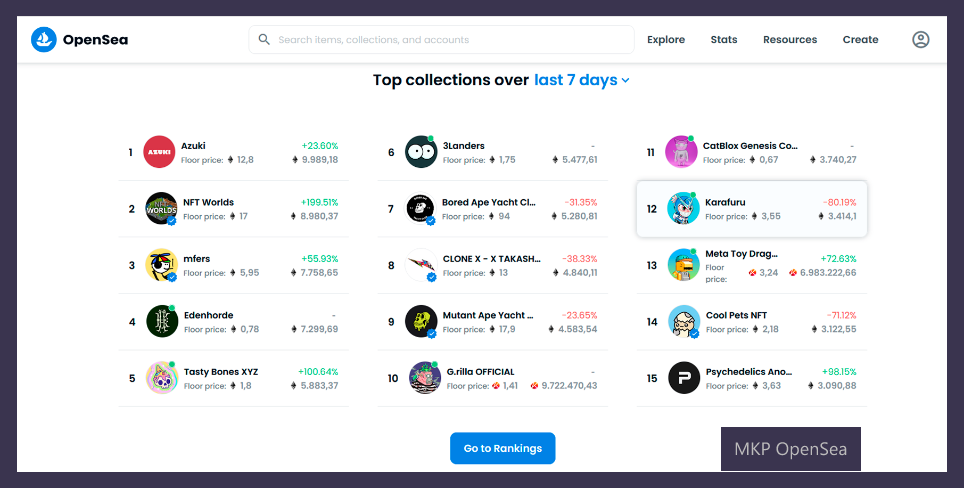Click the Cool Pets NFT name

[x=737, y=315]
